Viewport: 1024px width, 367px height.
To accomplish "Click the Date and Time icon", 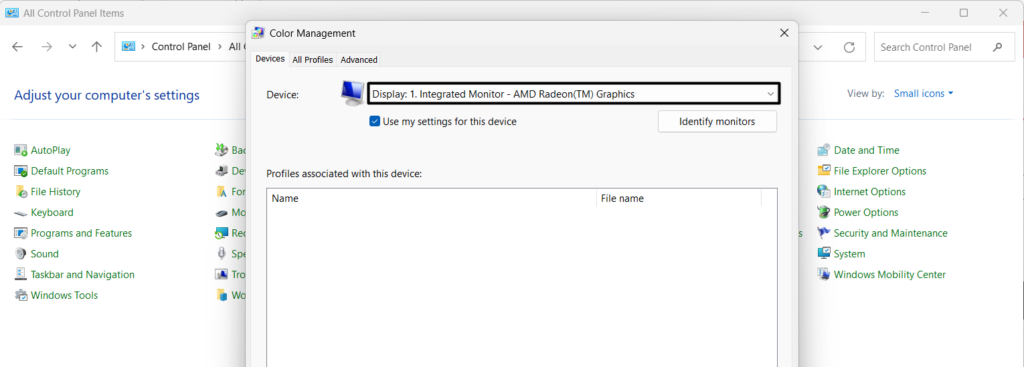I will point(824,150).
